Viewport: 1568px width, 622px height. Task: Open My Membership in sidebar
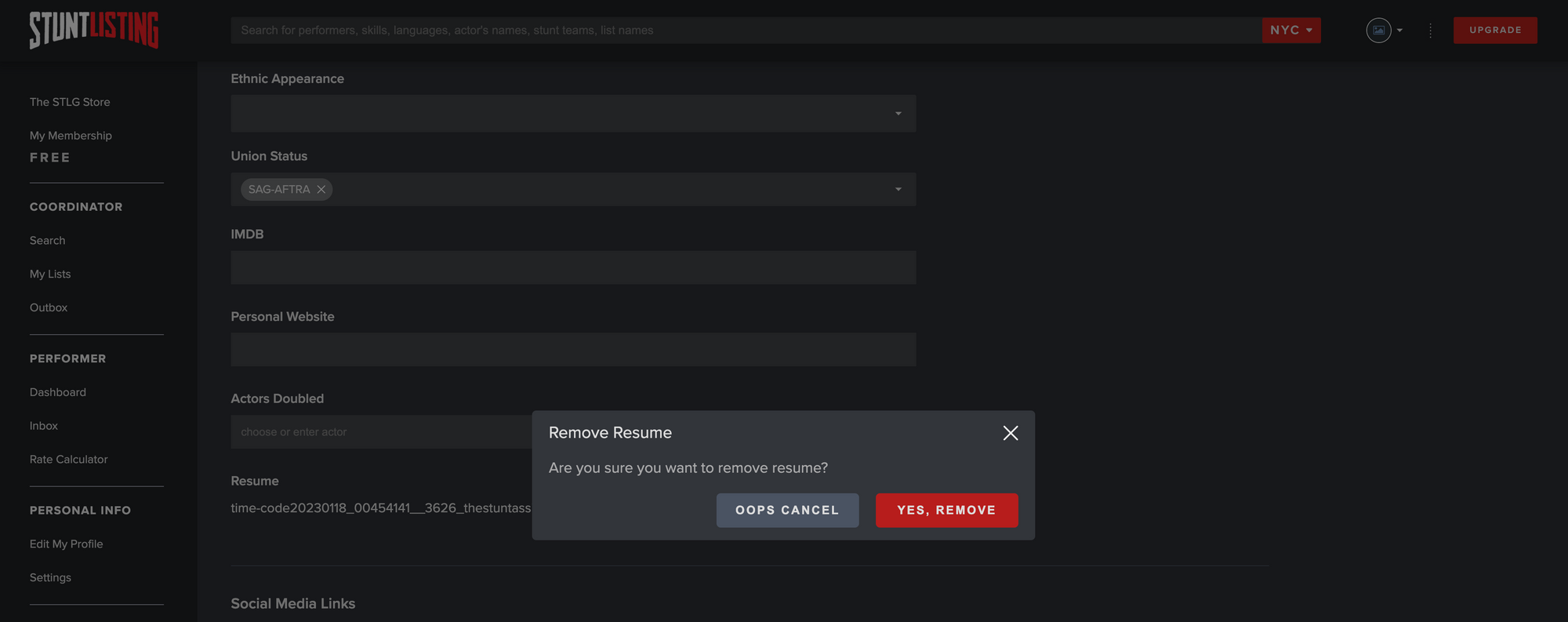coord(71,136)
